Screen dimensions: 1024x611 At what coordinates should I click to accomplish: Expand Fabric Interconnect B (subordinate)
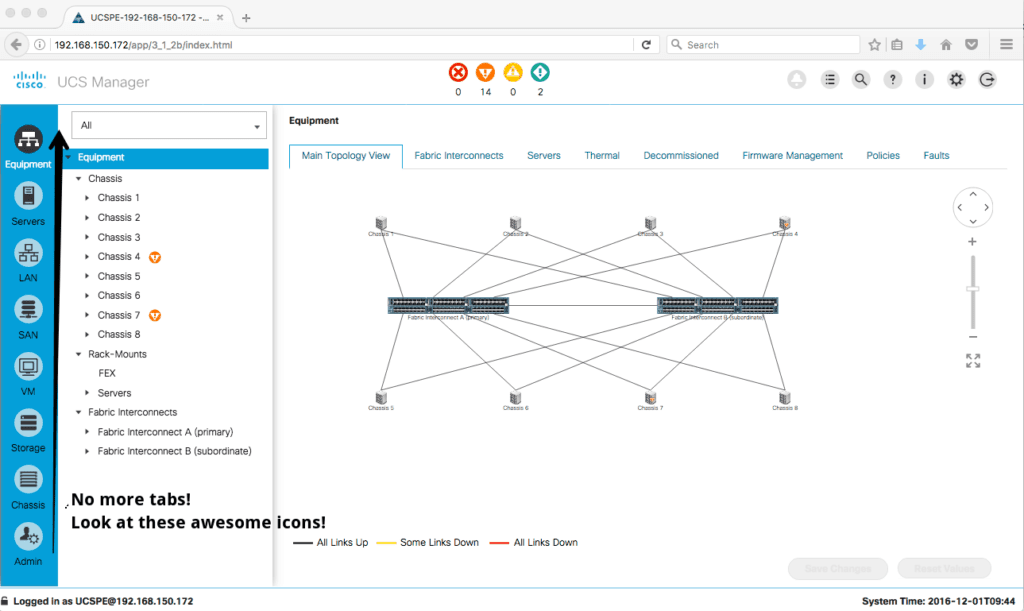click(x=87, y=451)
